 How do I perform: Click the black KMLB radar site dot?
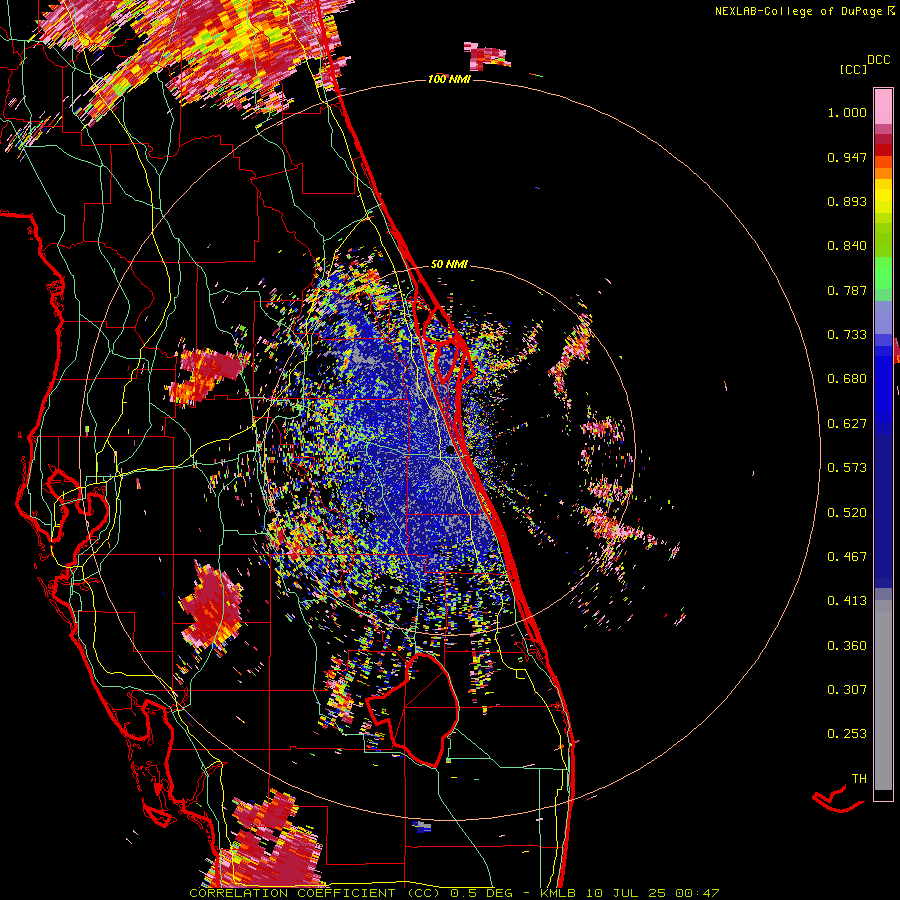pyautogui.click(x=451, y=451)
